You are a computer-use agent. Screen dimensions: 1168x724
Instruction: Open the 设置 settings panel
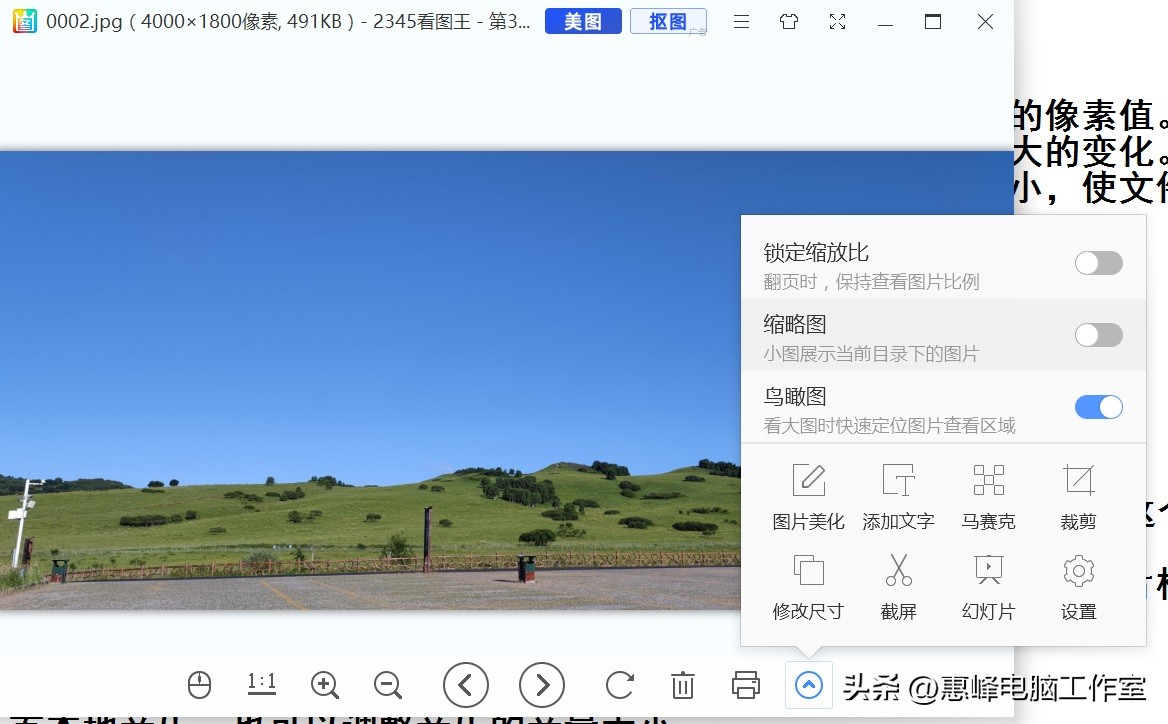point(1078,586)
